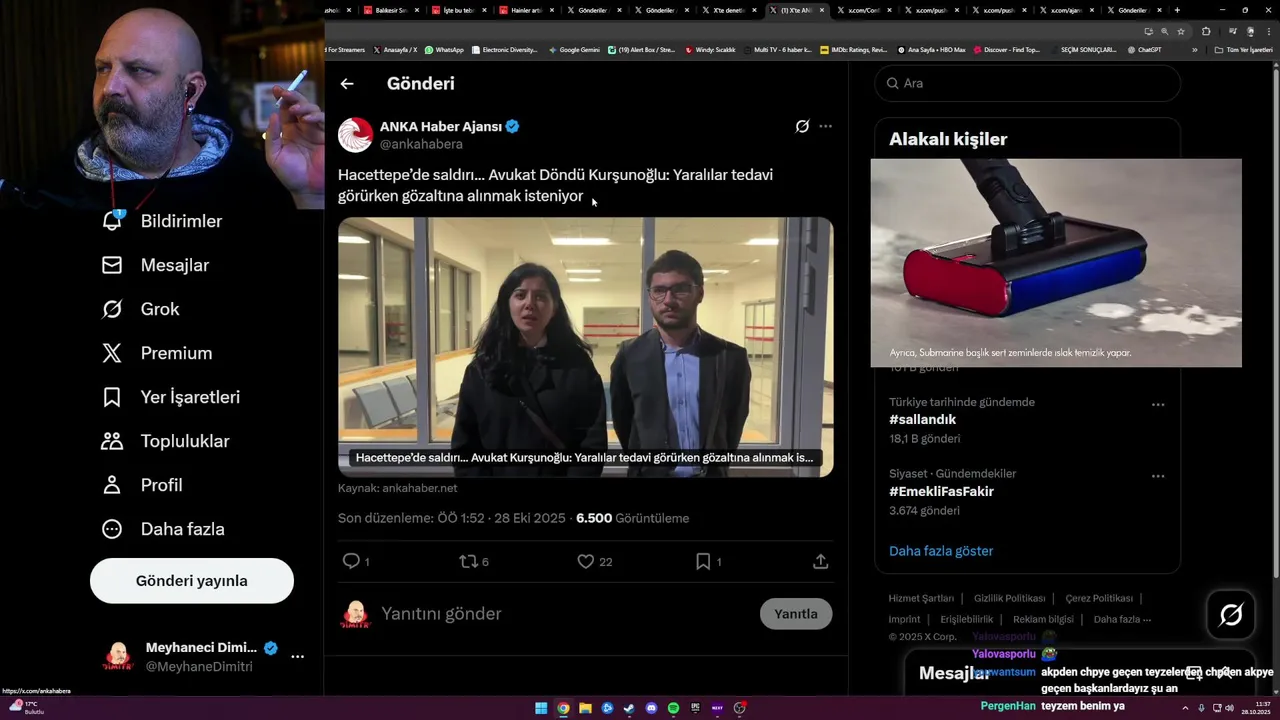
Task: Click Daha fazla göster under trends
Action: click(x=941, y=551)
